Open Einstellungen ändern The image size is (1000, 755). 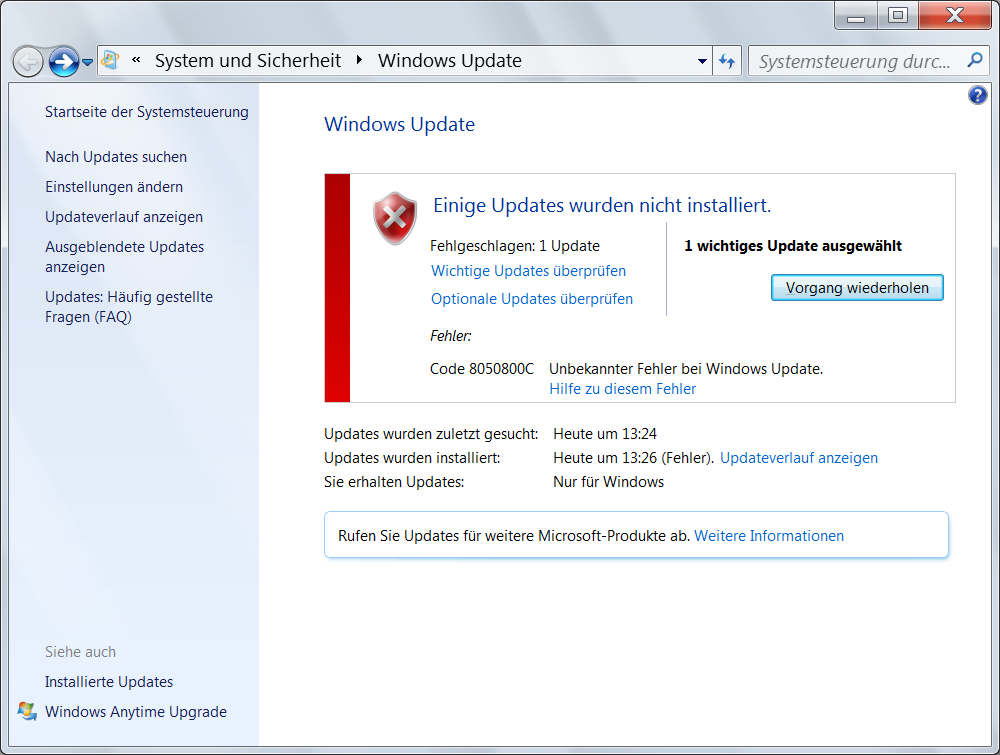pos(114,187)
